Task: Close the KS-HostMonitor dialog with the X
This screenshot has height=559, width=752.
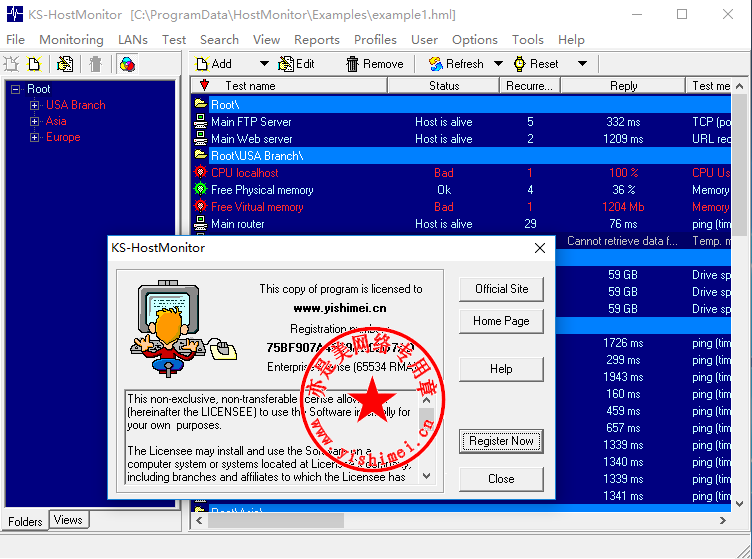Action: click(540, 248)
